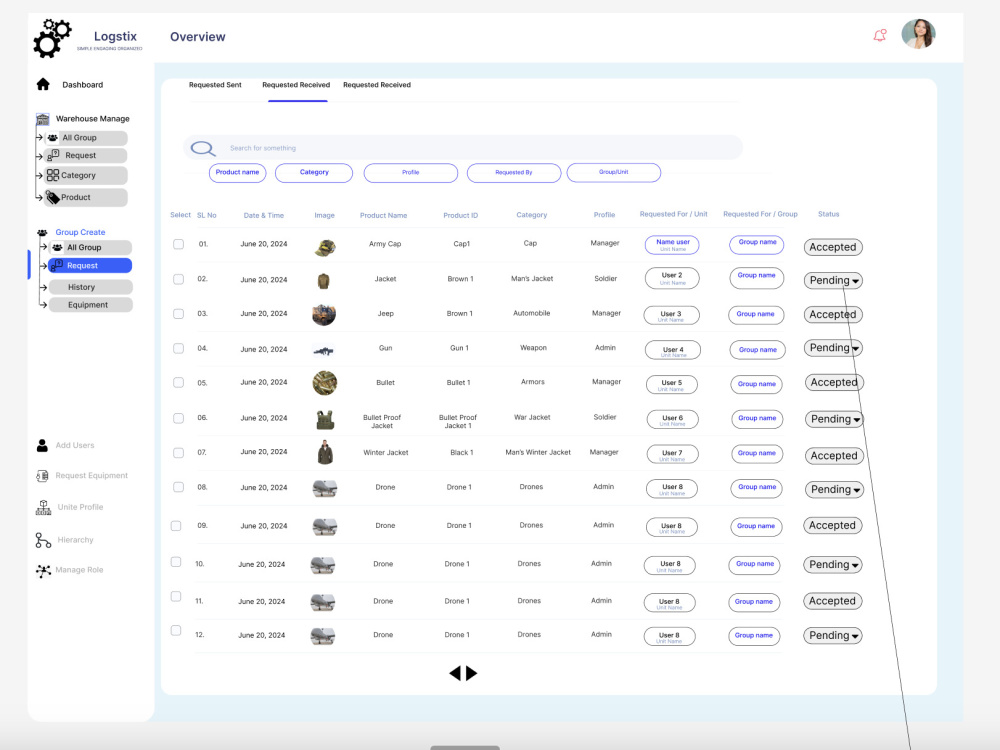
Task: Switch to Requested Sent tab
Action: tap(215, 85)
